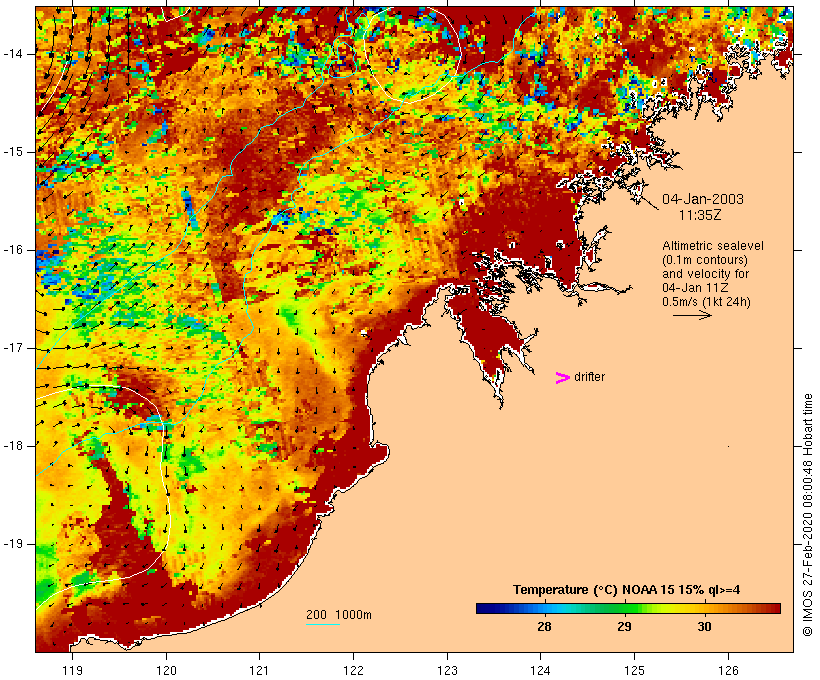Click 'Temperature (°C) NOAA 15 15% ql>=4' title
Screen dimensions: 820x680
626,590
